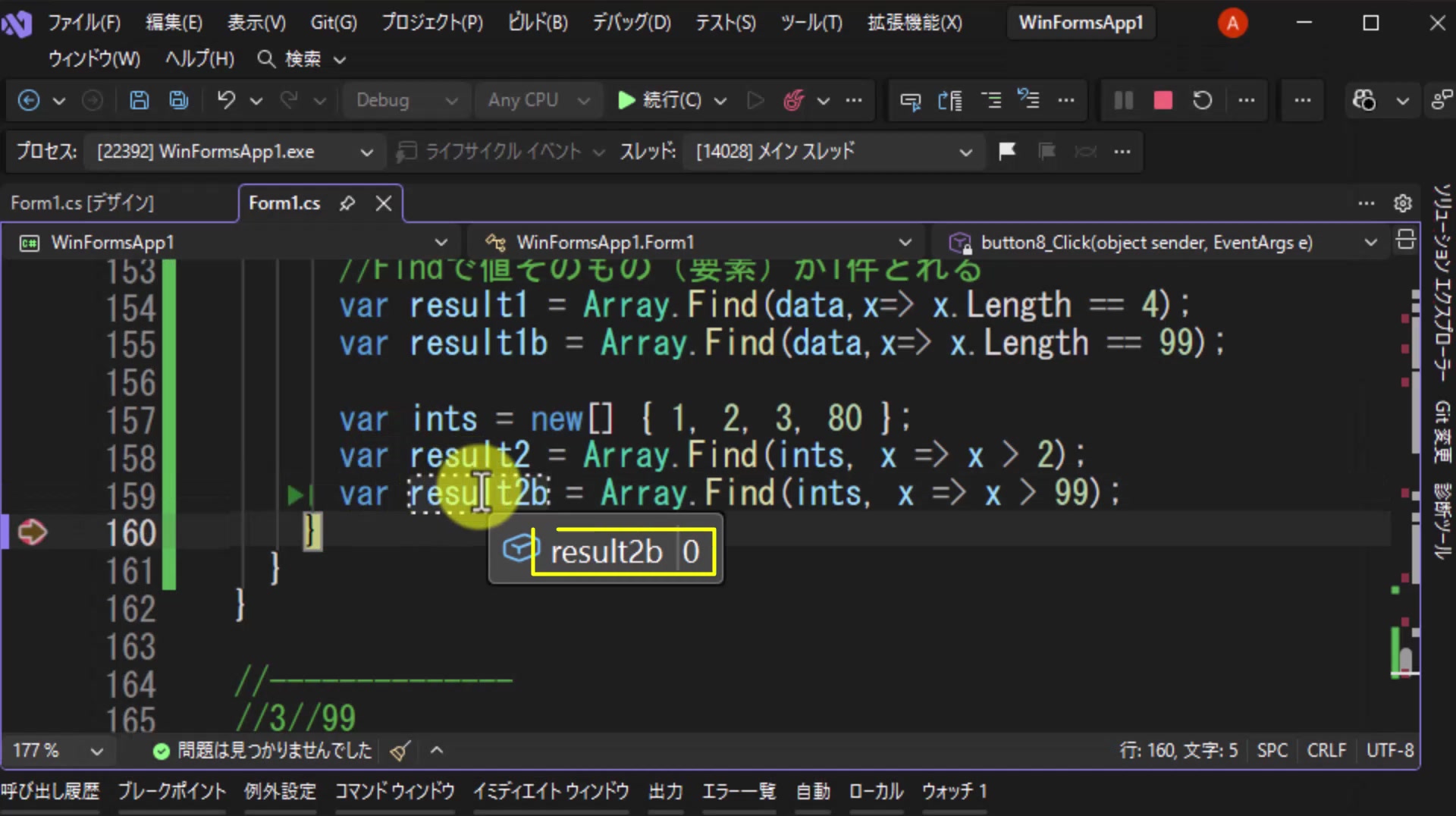The height and width of the screenshot is (816, 1456).
Task: Open the ウォッチ 1 tab
Action: pos(954,792)
